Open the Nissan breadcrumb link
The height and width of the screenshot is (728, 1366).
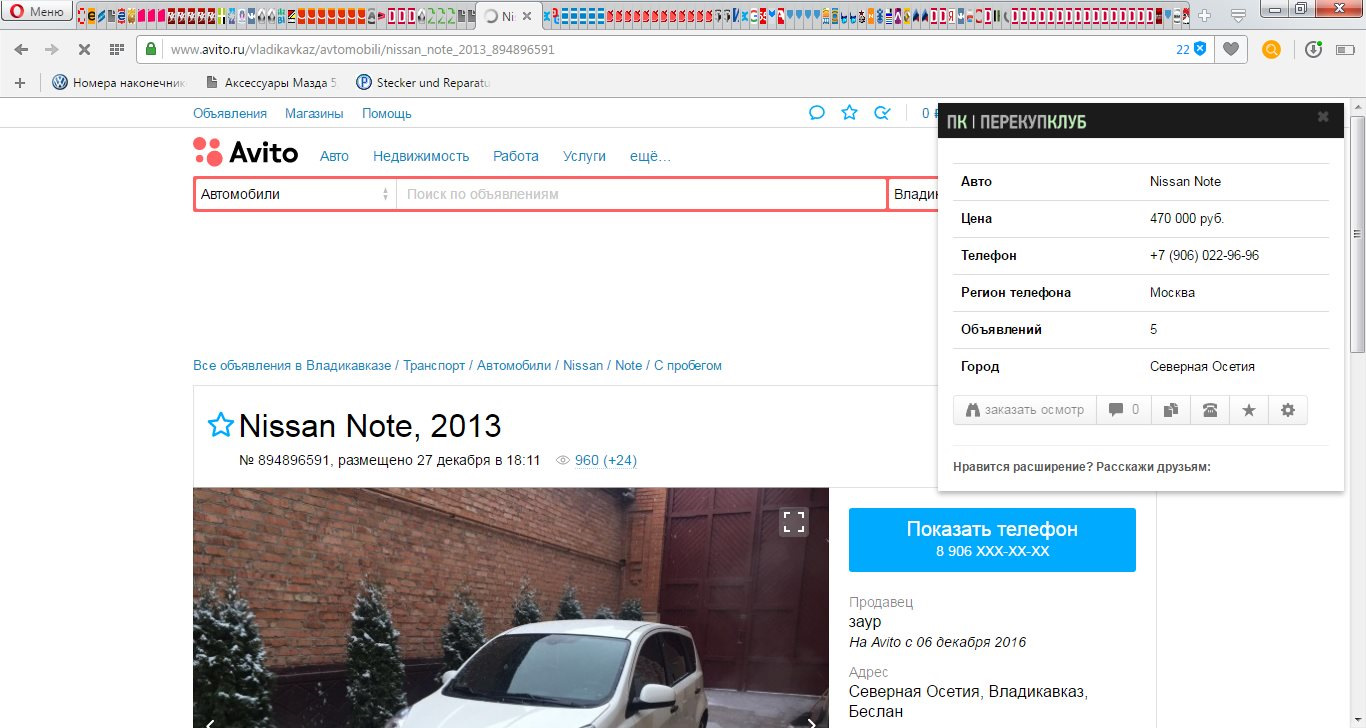tap(583, 365)
